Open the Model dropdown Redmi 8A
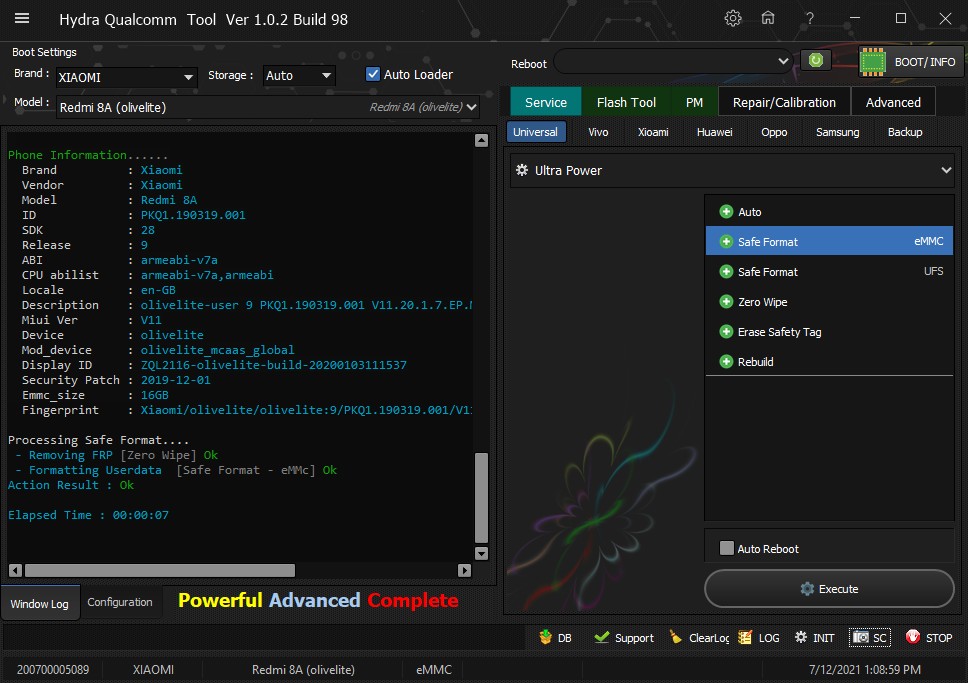This screenshot has height=683, width=968. point(267,107)
